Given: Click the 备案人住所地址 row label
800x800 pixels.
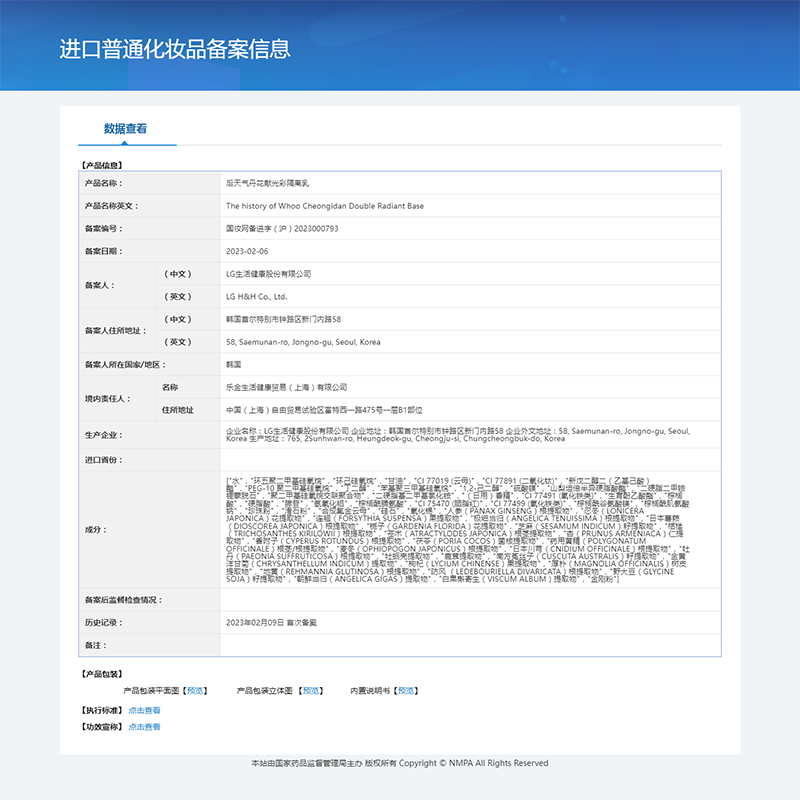Looking at the screenshot, I should tap(116, 331).
